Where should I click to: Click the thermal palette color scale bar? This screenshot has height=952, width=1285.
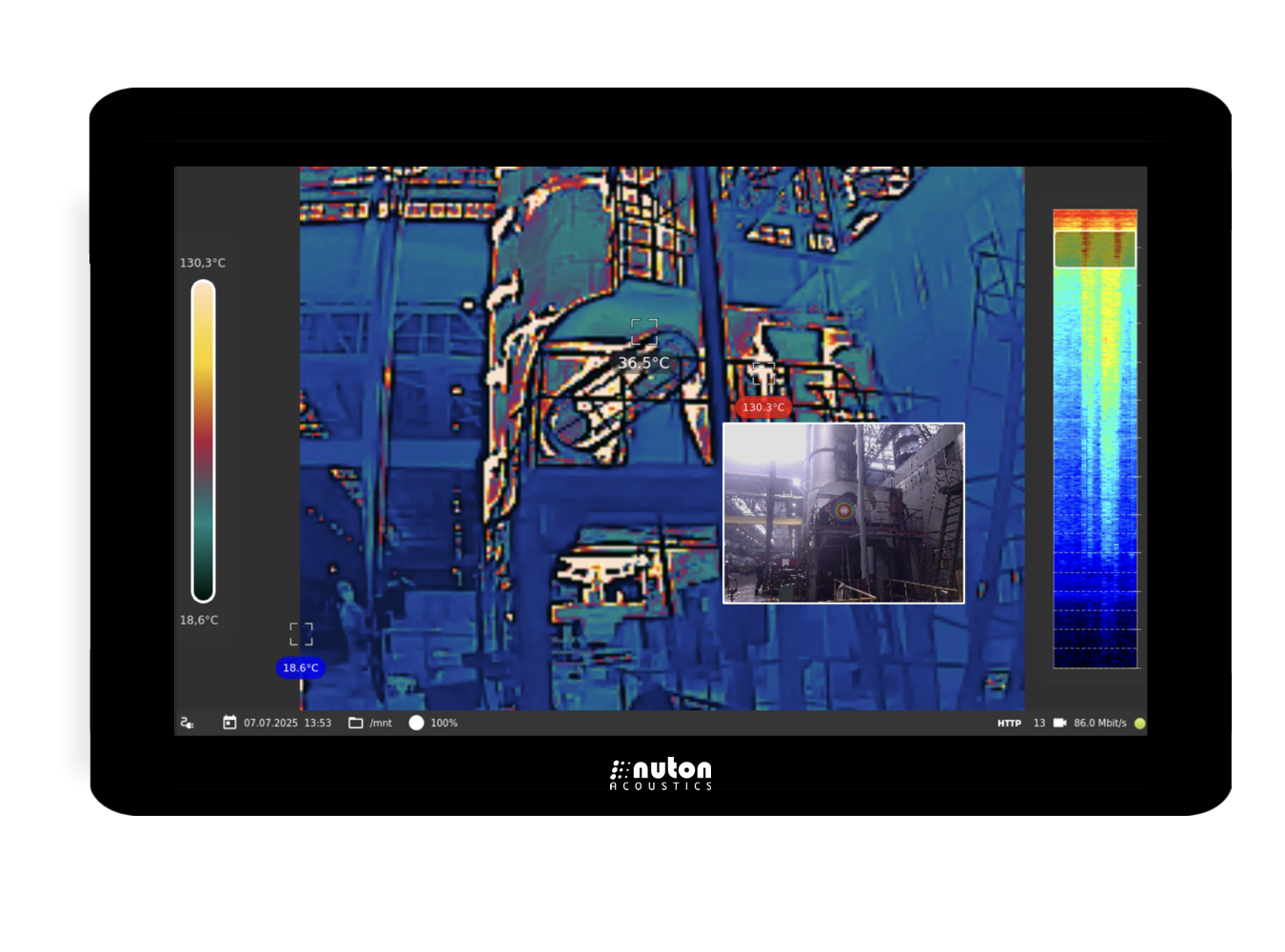click(x=203, y=441)
